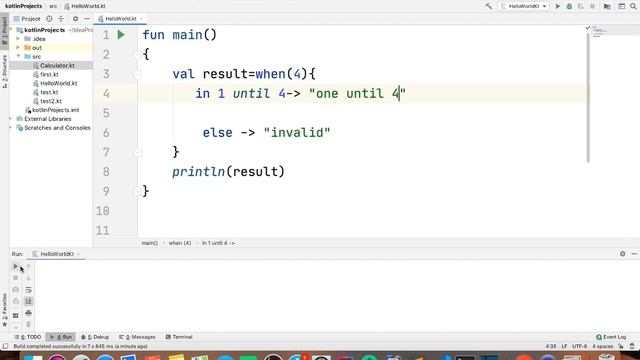Collapse the src folder

tap(18, 56)
